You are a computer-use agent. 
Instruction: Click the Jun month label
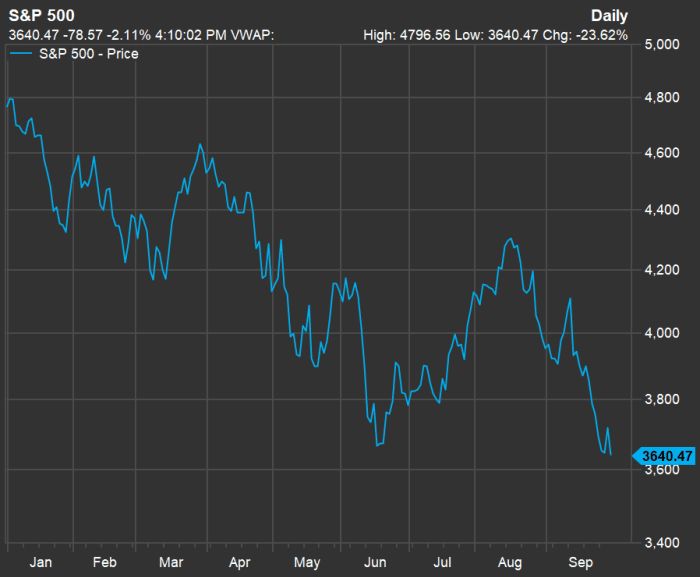[375, 562]
